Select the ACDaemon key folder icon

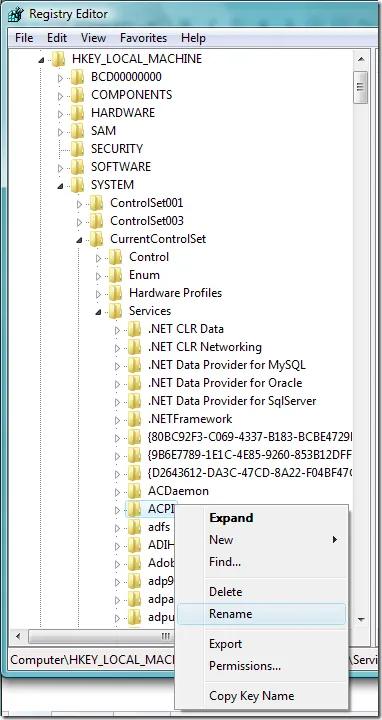(134, 491)
